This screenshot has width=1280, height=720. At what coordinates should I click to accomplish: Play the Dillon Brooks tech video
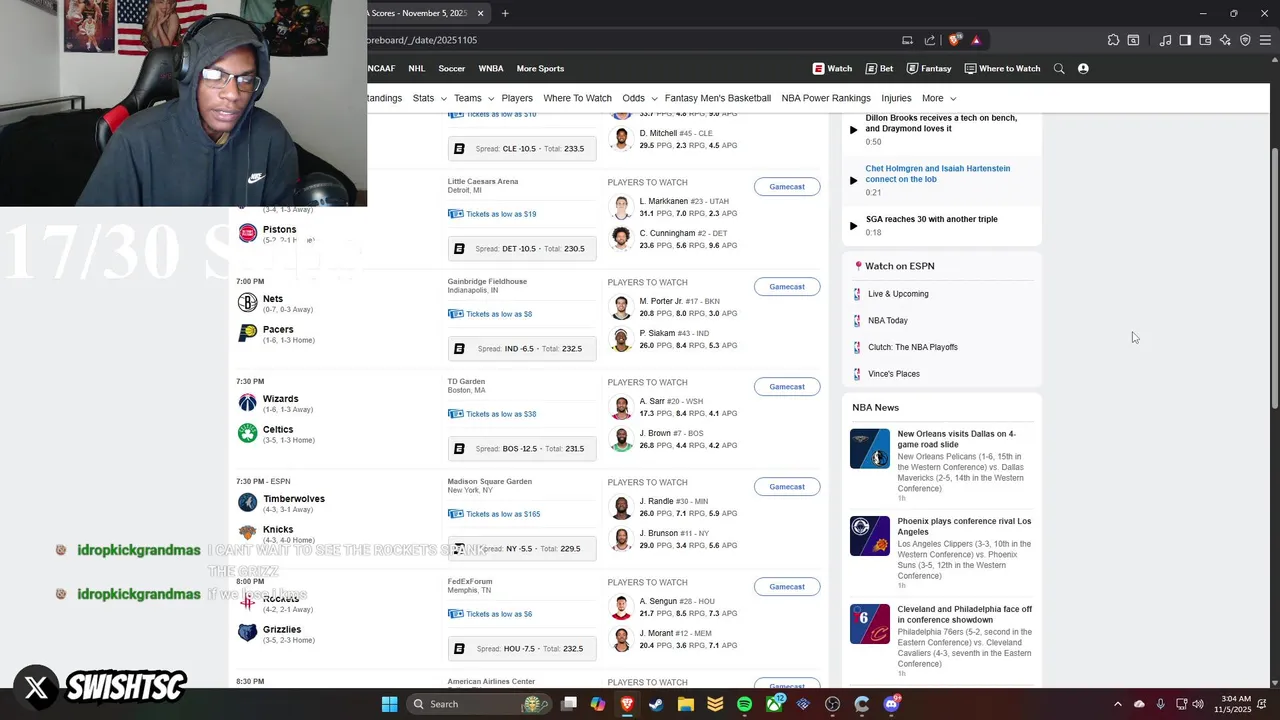pos(853,129)
